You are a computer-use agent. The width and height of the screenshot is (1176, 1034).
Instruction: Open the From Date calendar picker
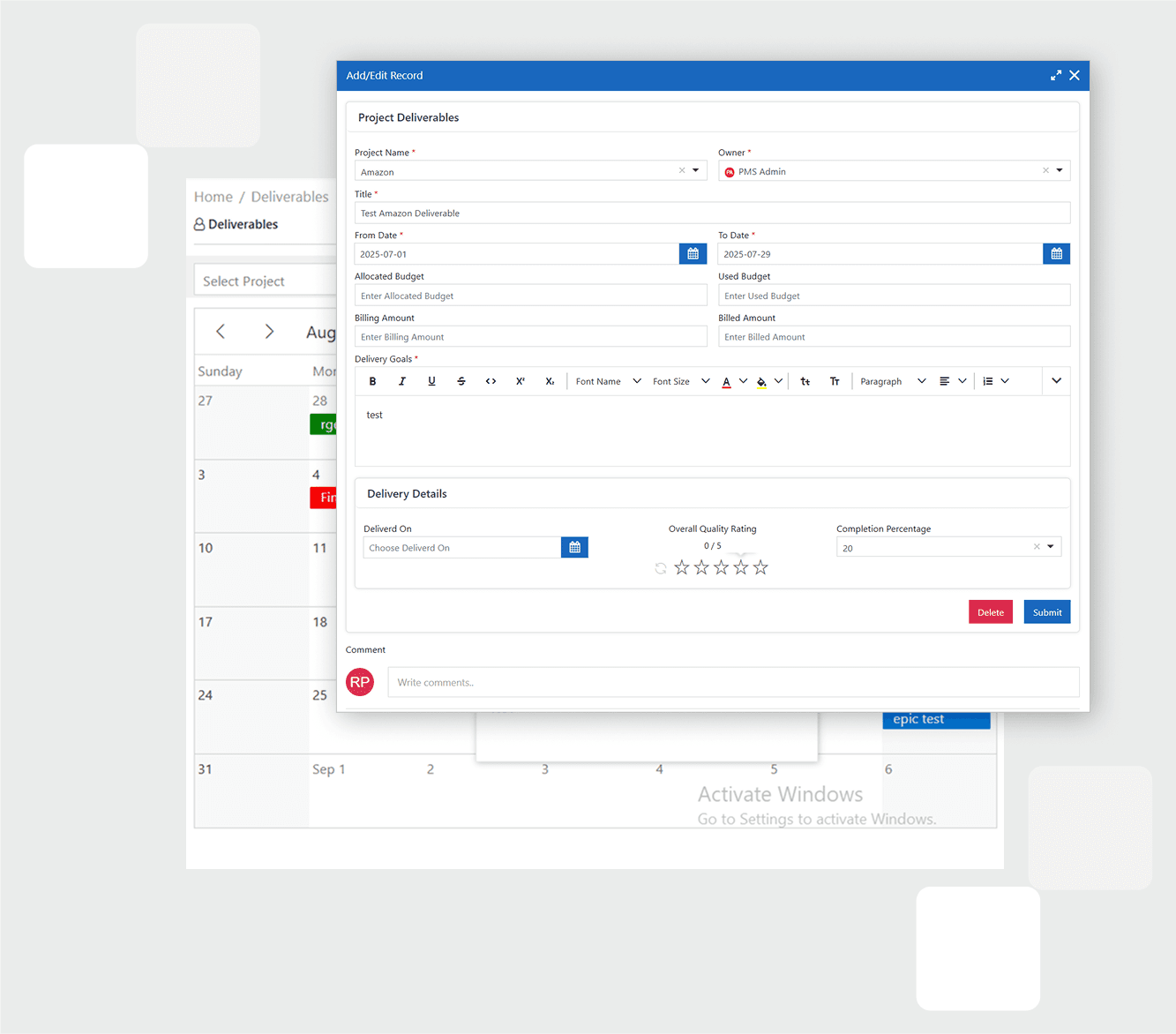693,254
